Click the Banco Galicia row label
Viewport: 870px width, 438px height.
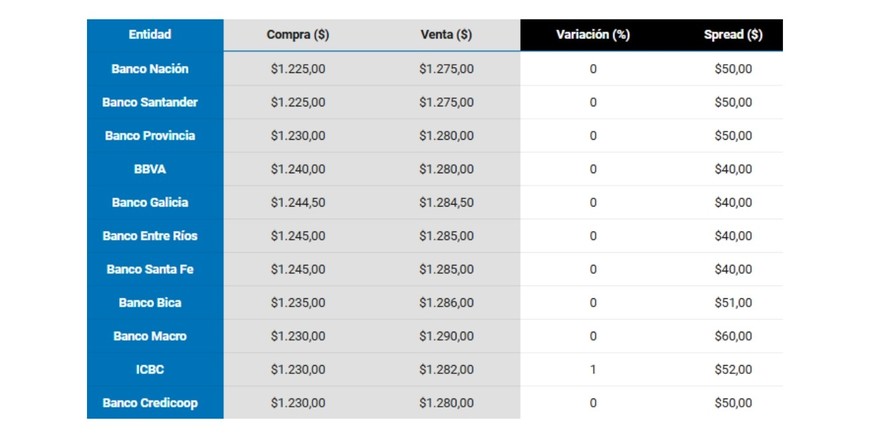150,202
